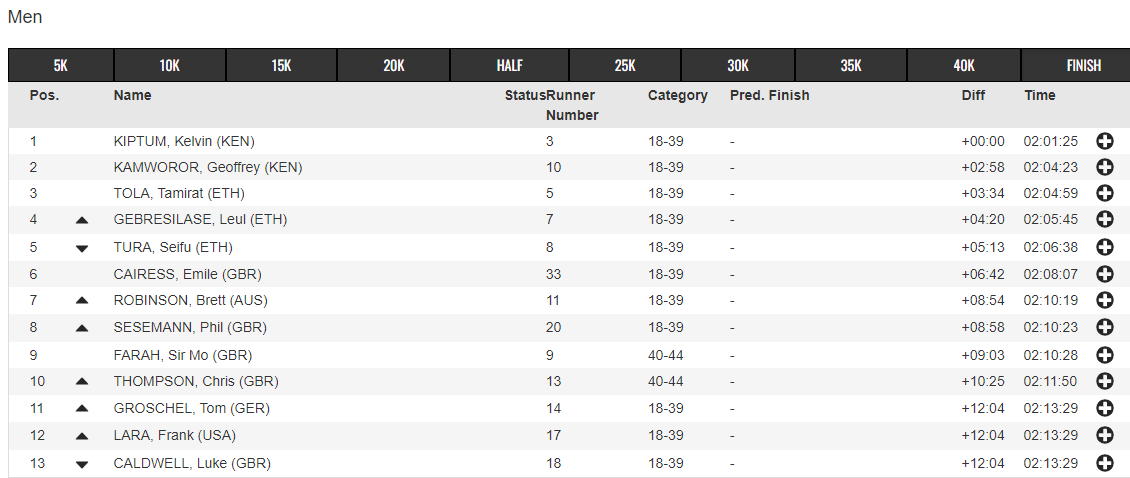
Task: Expand Leul Gebresilase's split details
Action: coord(1104,220)
